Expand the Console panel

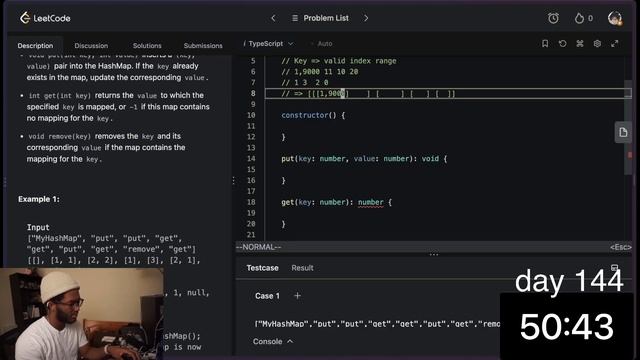[x=273, y=341]
